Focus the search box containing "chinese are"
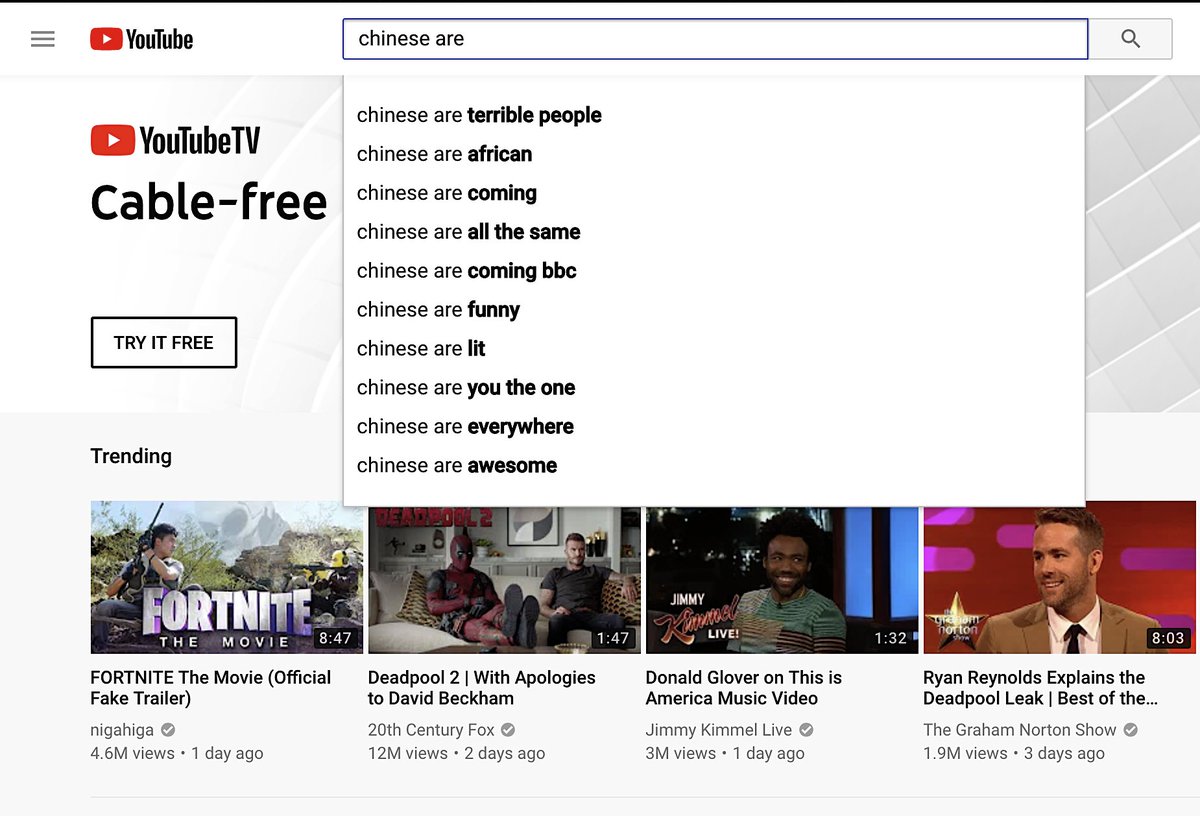 click(x=715, y=39)
